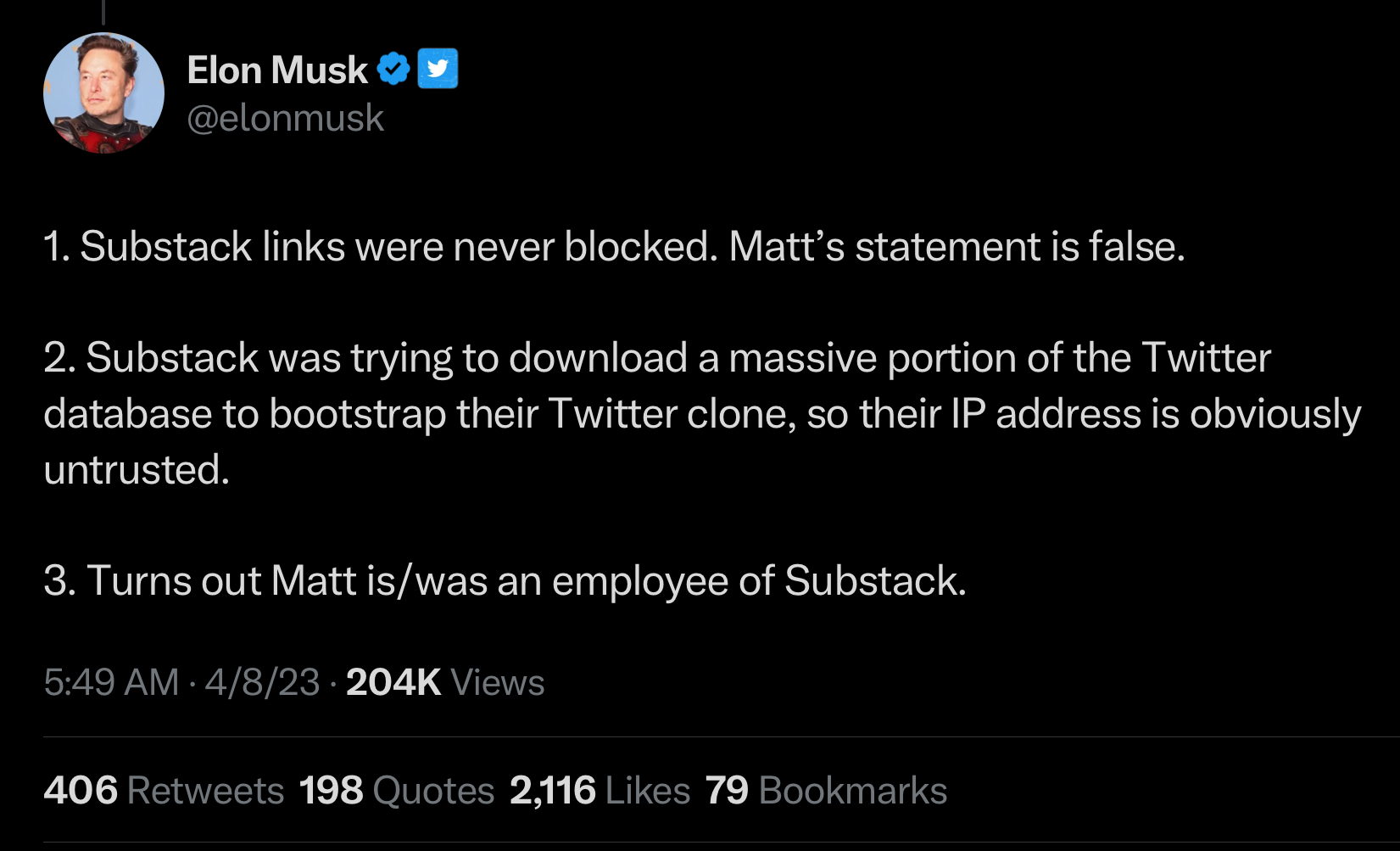Click the 5:49 AM timestamp
Viewport: 1400px width, 851px height.
111,682
